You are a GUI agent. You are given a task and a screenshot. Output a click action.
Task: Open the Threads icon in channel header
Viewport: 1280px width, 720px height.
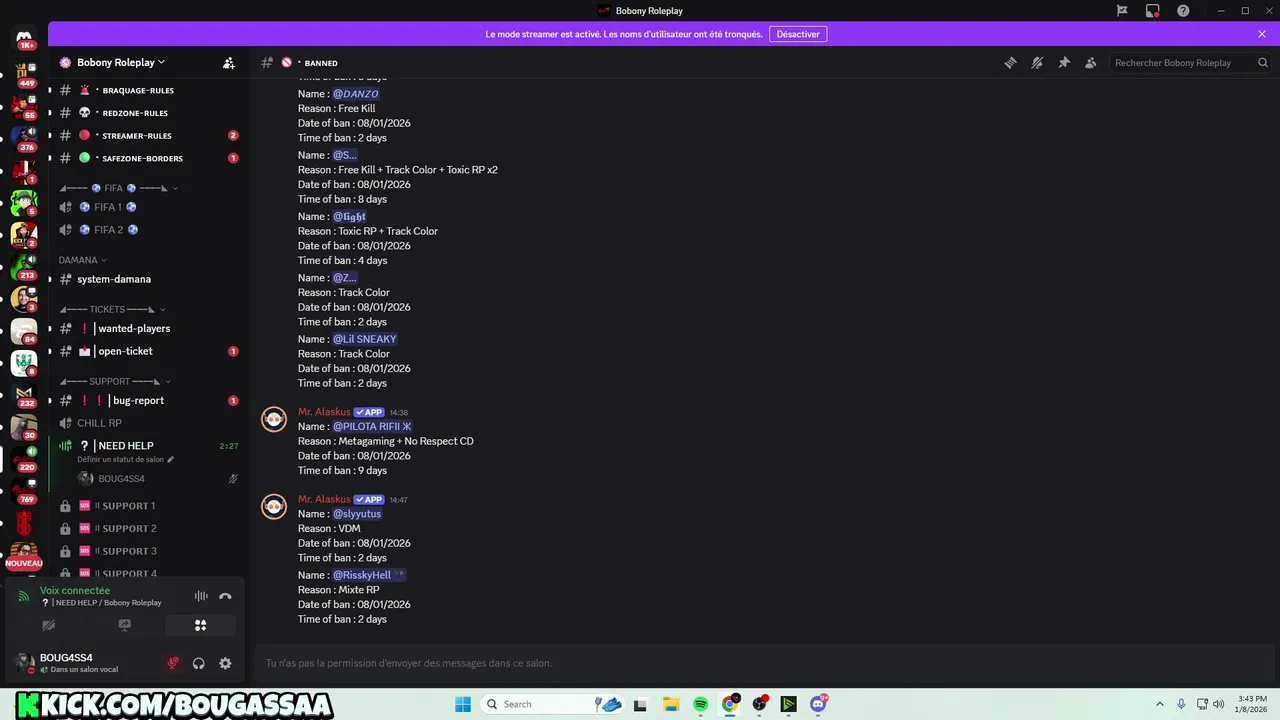(x=1010, y=62)
